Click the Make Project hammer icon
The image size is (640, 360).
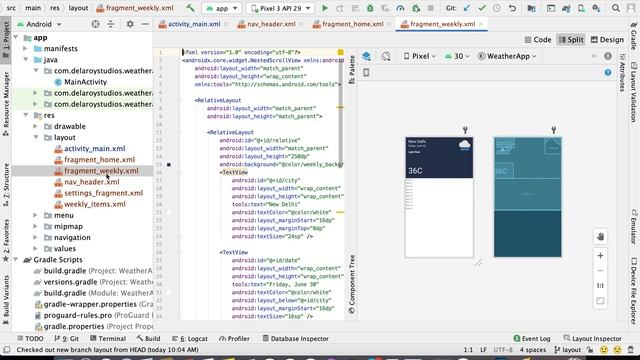[190, 8]
